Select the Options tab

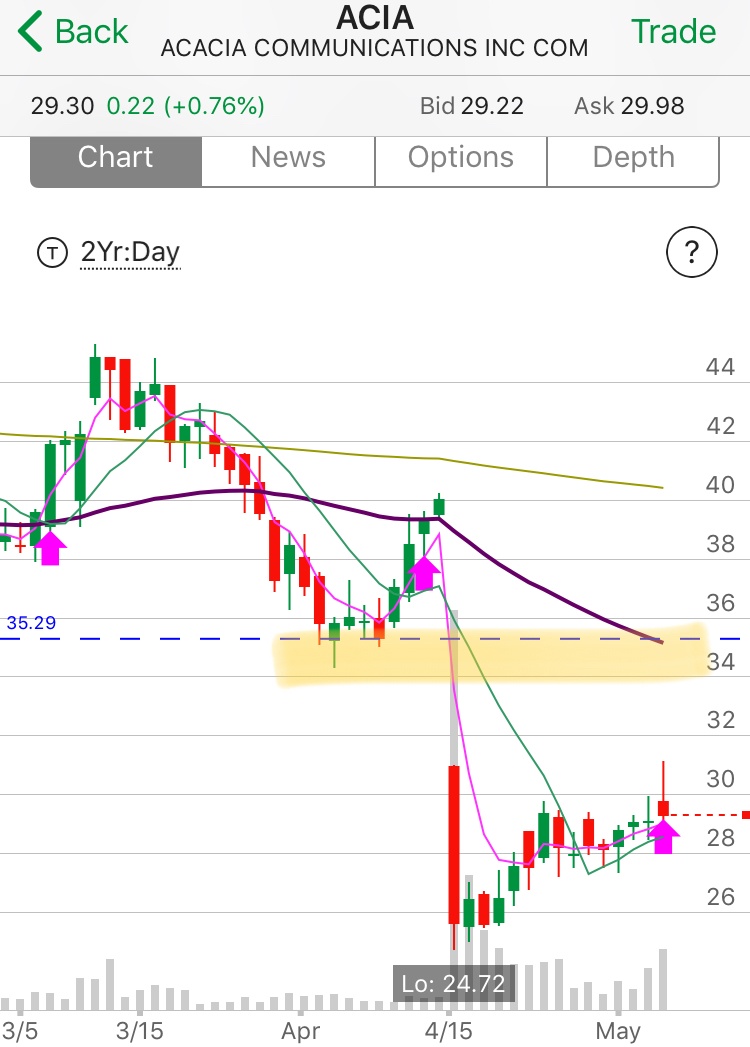461,158
